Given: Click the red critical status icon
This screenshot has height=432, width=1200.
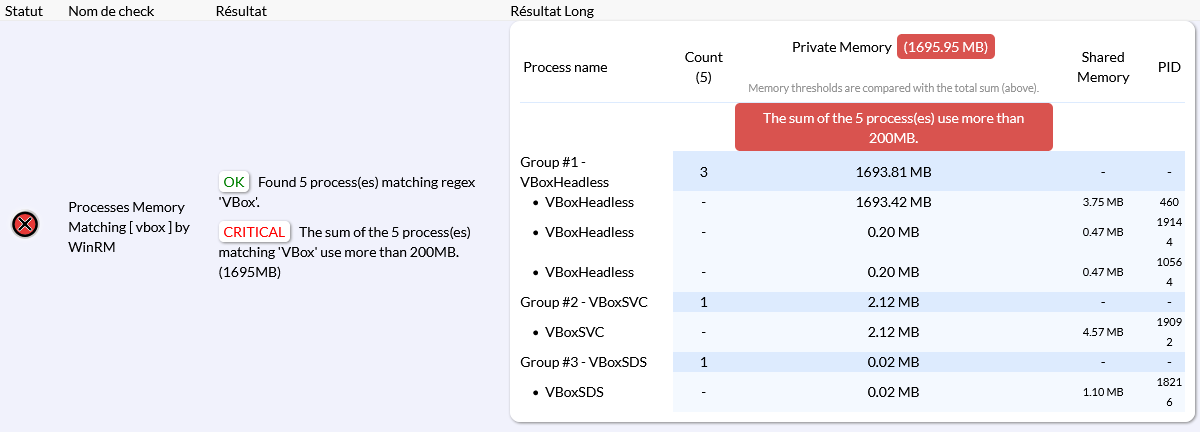Looking at the screenshot, I should [x=25, y=224].
